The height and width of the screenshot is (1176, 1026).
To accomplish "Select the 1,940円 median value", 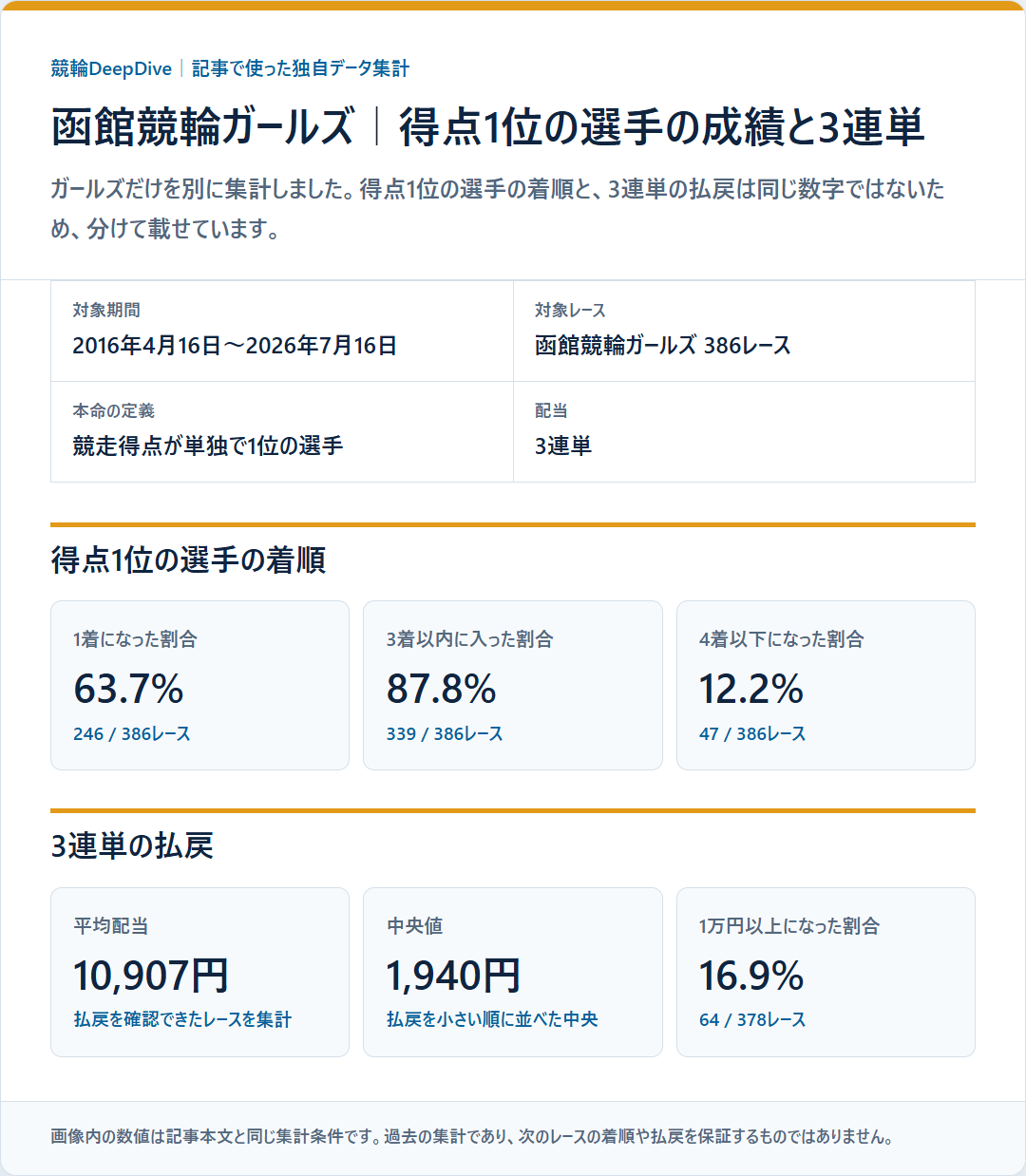I will 453,976.
